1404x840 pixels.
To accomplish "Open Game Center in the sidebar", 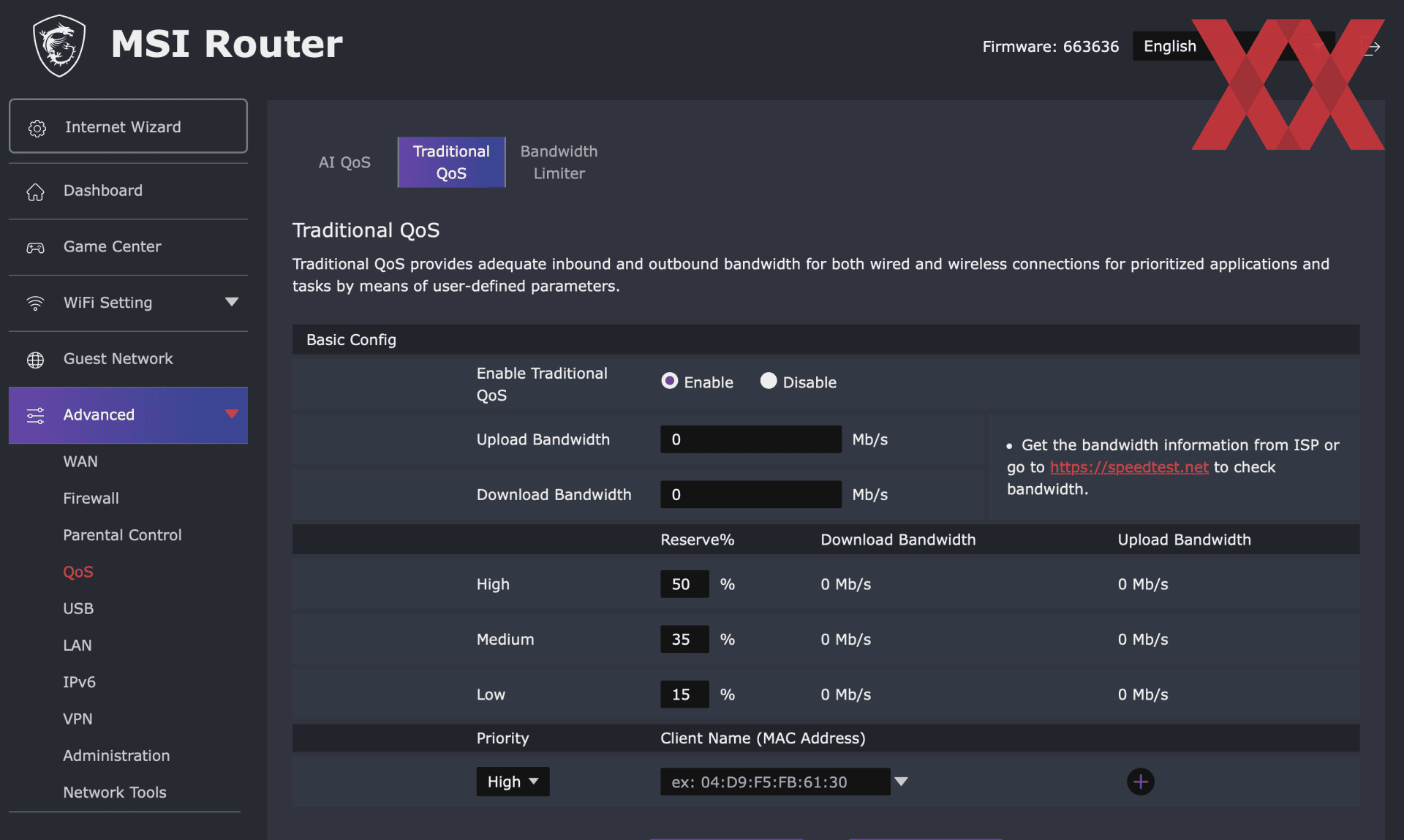I will tap(128, 247).
